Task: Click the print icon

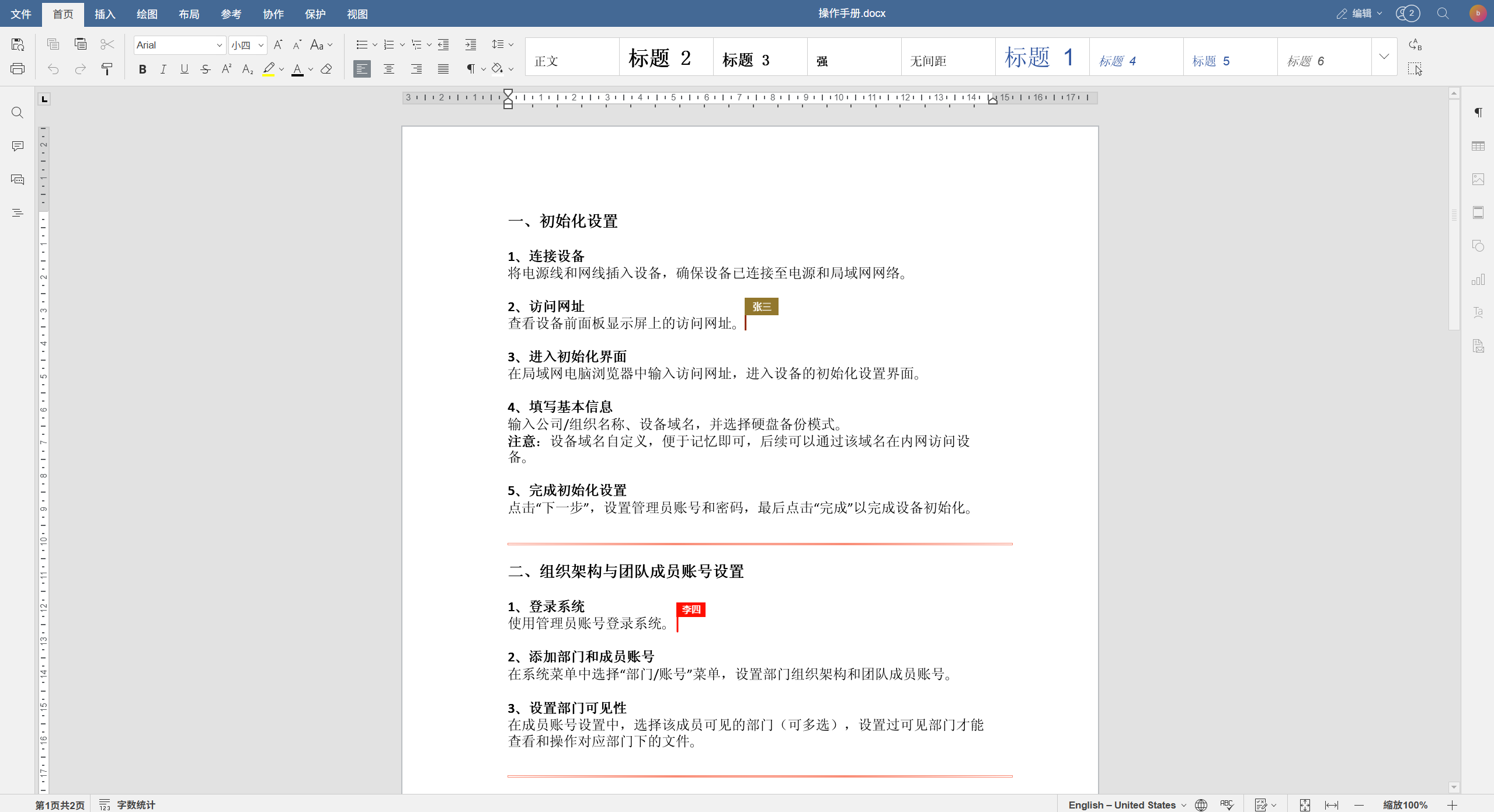Action: pos(18,69)
